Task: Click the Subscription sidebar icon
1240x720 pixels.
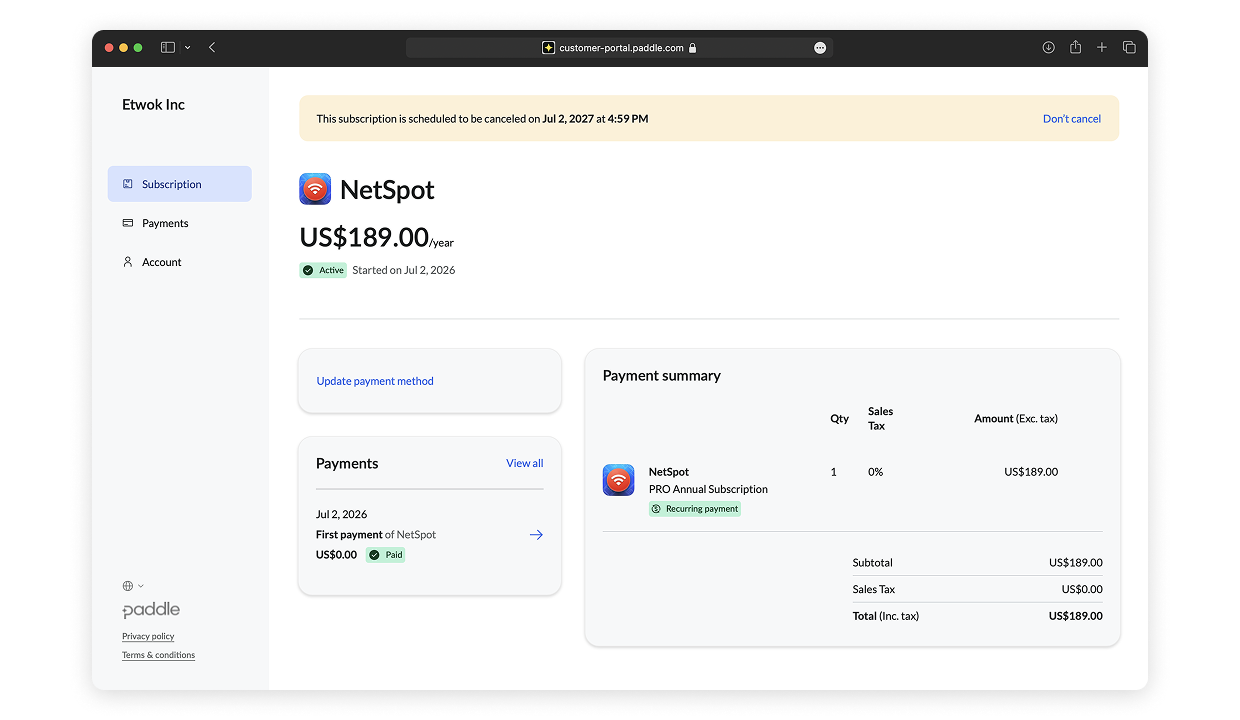Action: pos(128,184)
